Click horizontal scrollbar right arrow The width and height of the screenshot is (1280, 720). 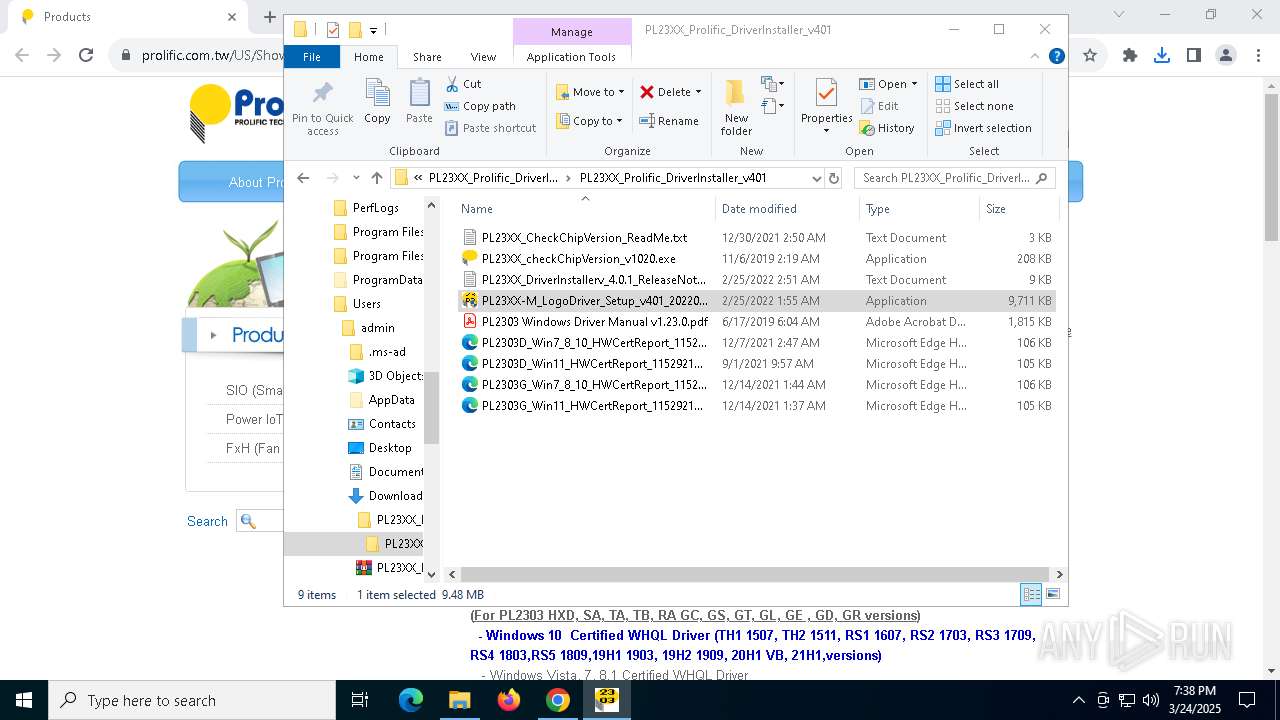[x=1059, y=574]
